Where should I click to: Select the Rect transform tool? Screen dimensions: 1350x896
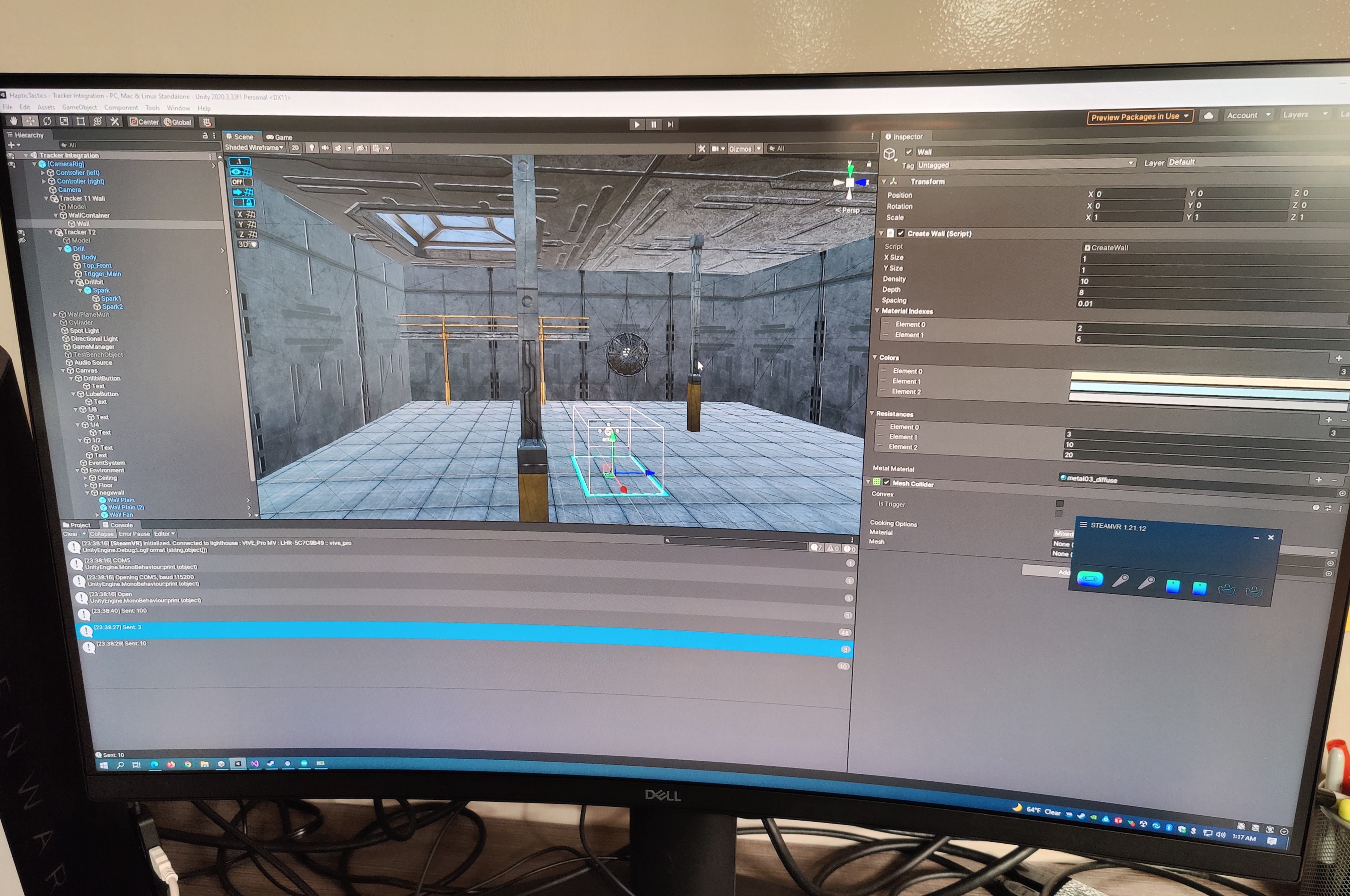pos(80,121)
